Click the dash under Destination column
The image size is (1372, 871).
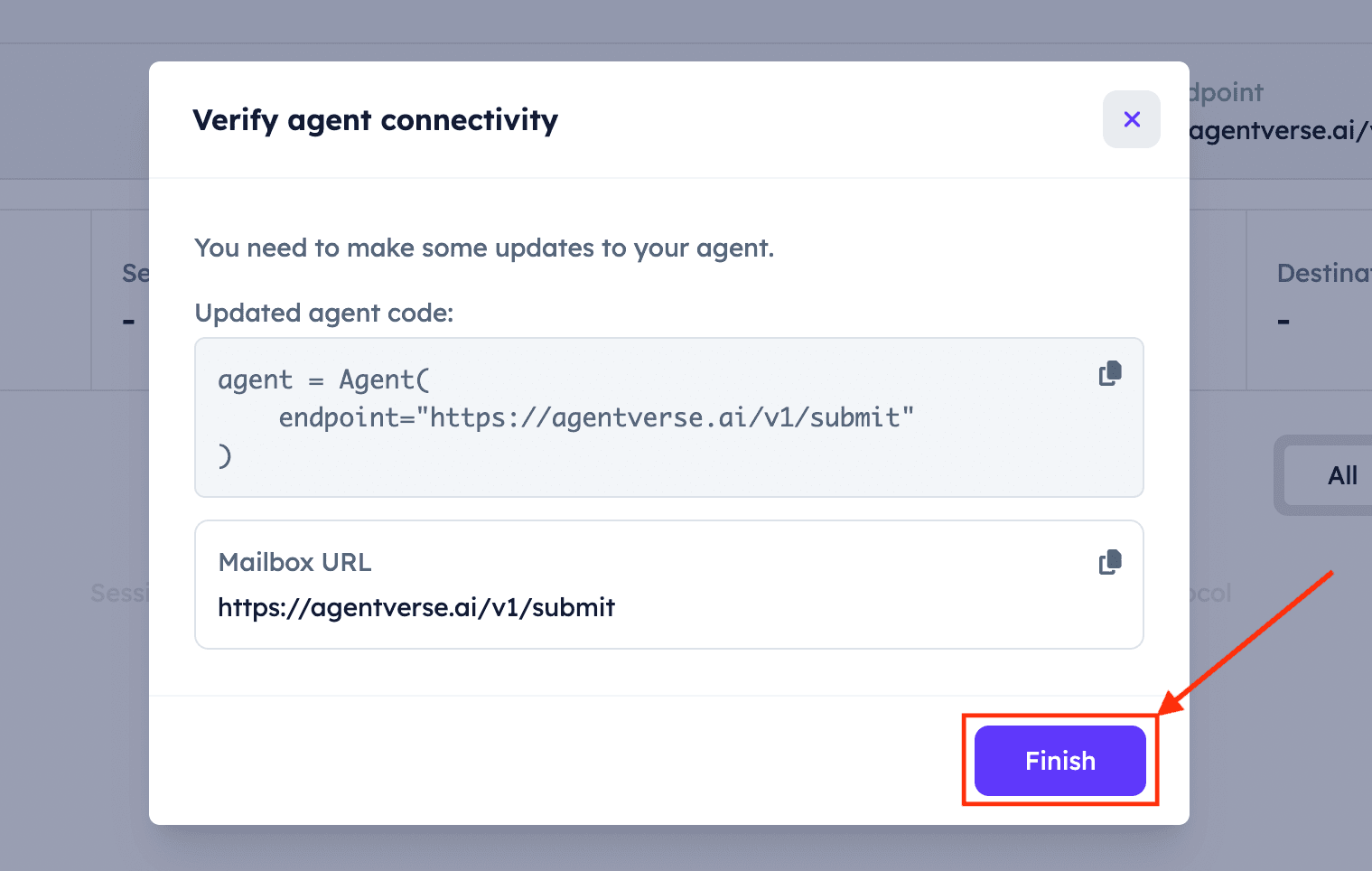(x=1283, y=321)
